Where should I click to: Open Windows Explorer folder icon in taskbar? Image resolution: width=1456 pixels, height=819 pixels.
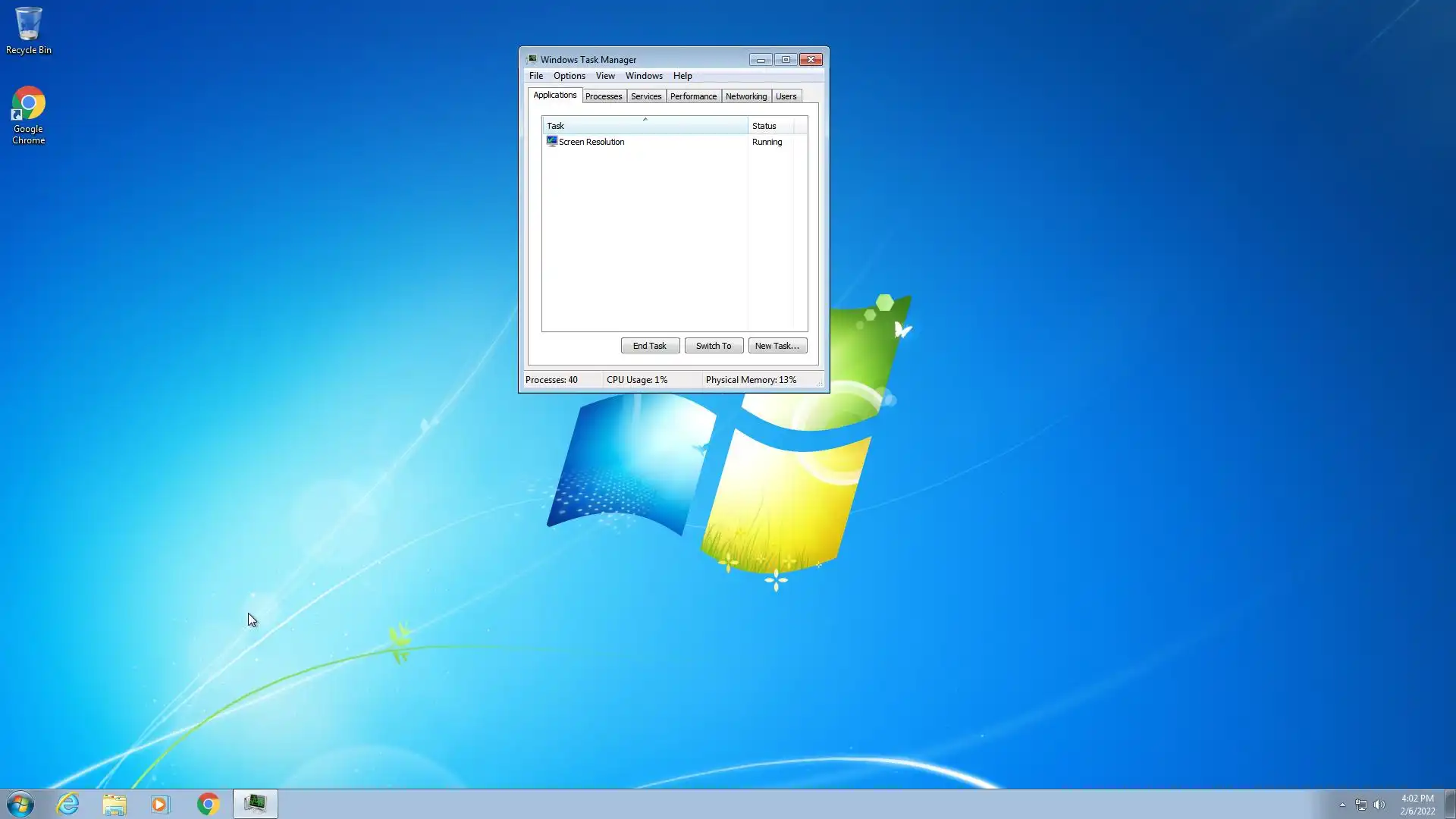click(115, 804)
